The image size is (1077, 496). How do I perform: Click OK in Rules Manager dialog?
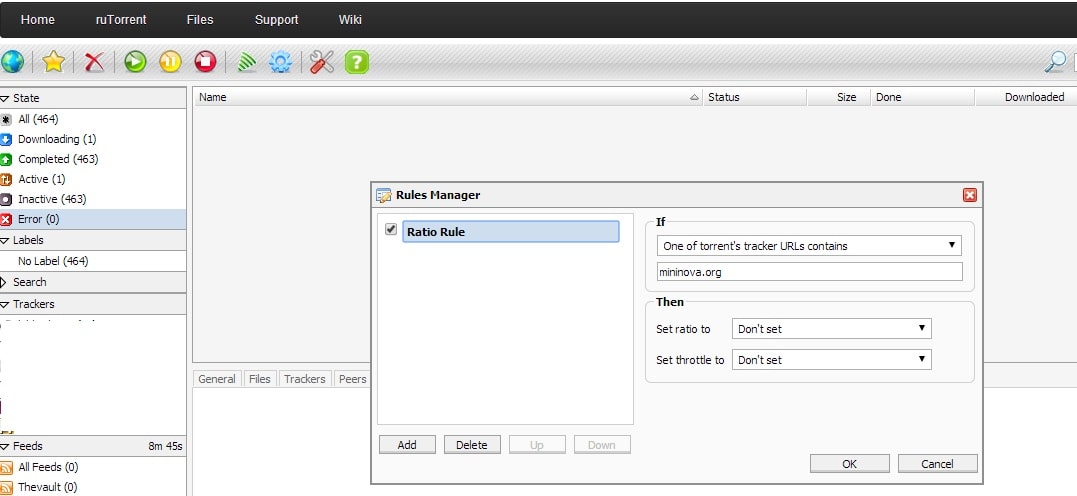click(x=849, y=464)
